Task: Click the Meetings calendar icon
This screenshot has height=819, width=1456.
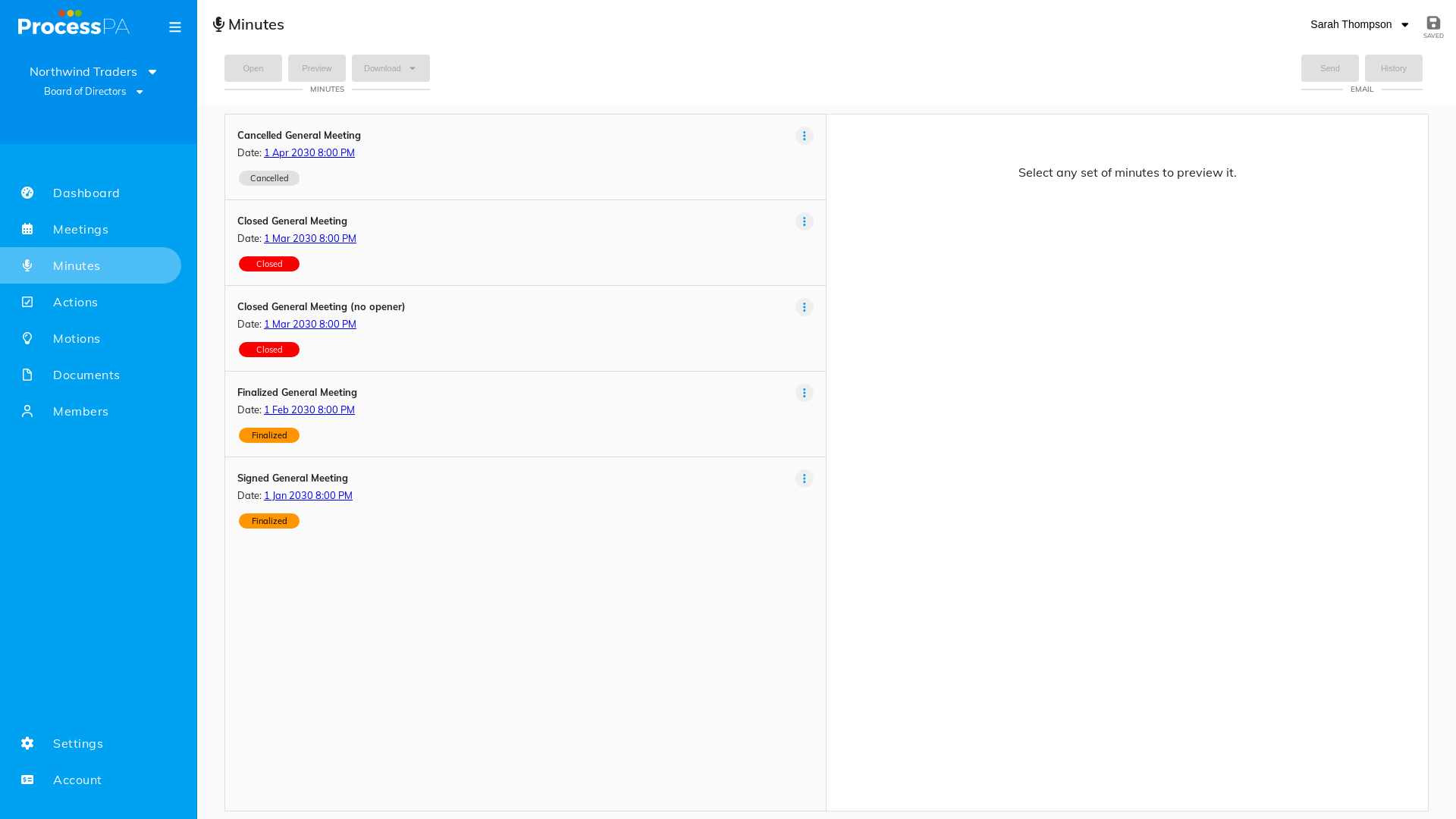Action: click(x=27, y=229)
